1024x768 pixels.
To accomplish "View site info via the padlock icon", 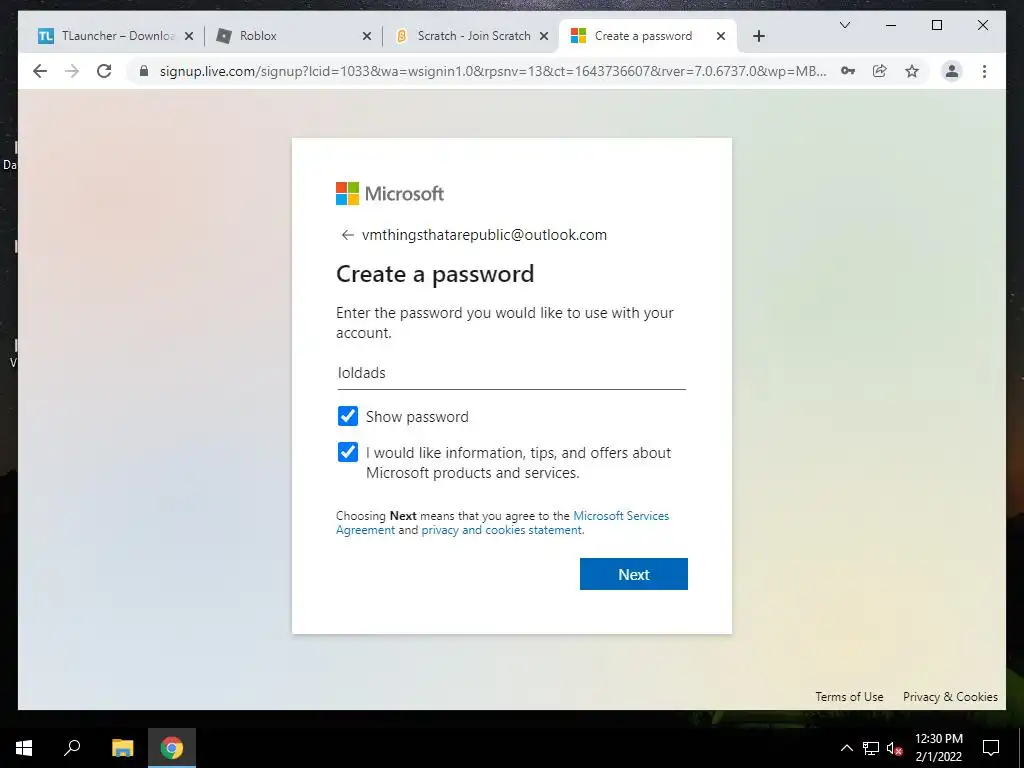I will pos(144,71).
